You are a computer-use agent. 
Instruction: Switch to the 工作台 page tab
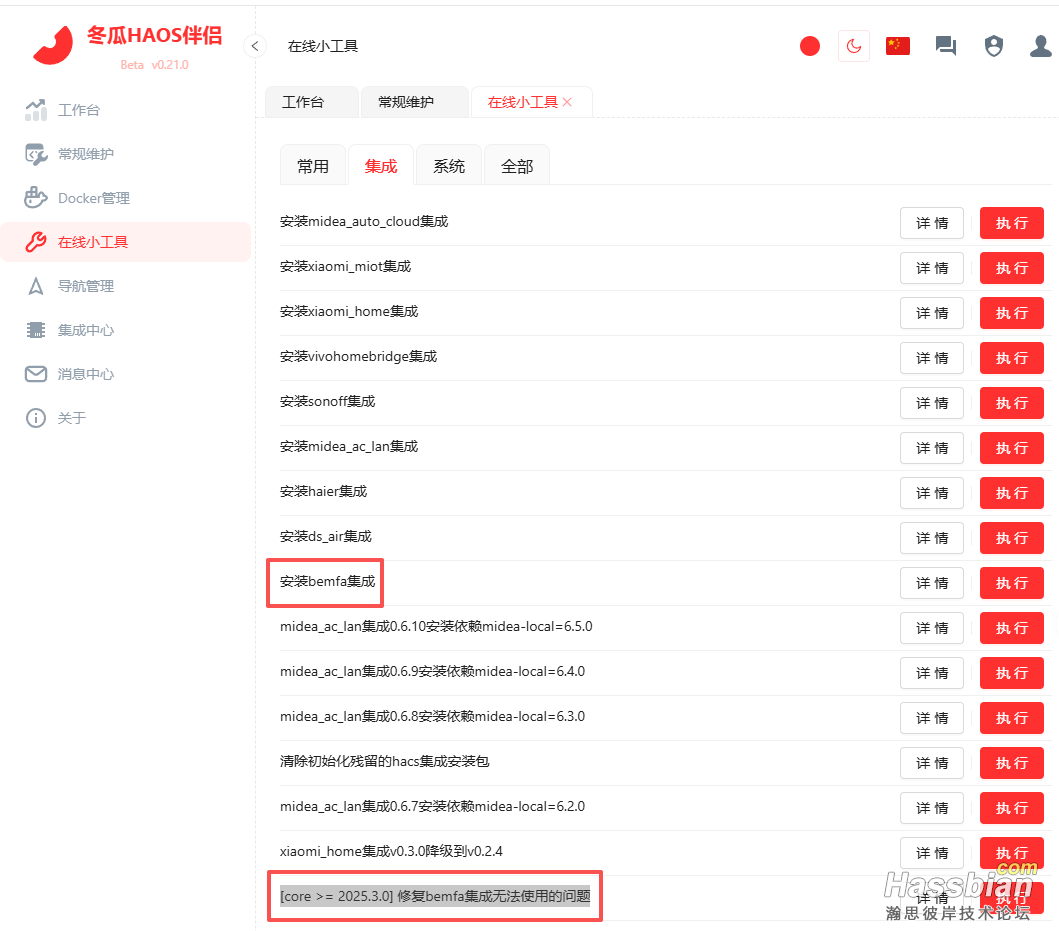(311, 102)
